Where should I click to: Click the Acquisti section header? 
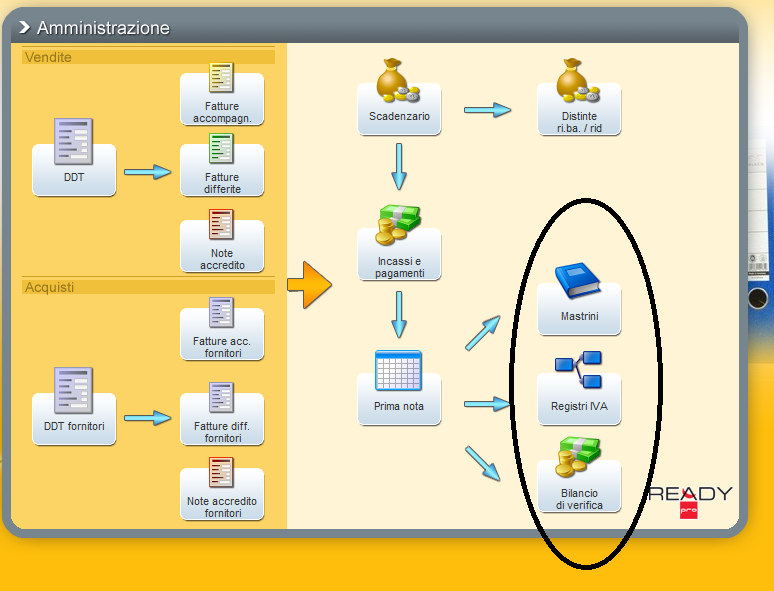(x=148, y=287)
